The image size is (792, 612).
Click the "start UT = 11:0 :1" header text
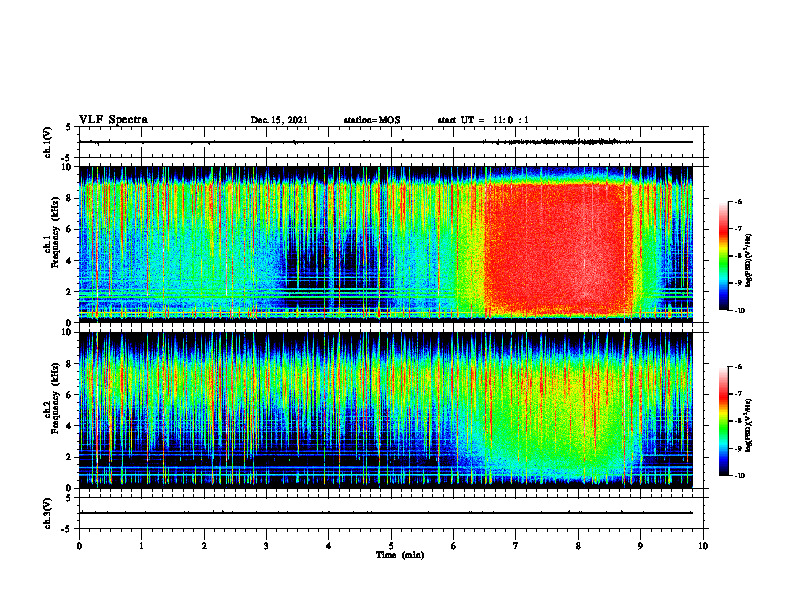click(x=483, y=120)
